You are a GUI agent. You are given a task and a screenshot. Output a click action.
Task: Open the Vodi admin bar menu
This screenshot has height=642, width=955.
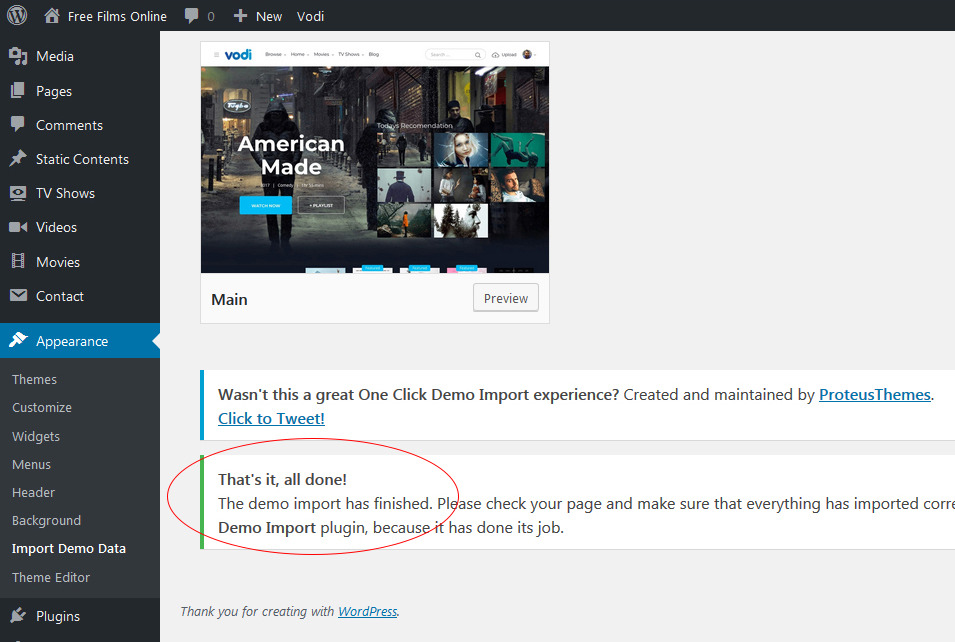[311, 16]
